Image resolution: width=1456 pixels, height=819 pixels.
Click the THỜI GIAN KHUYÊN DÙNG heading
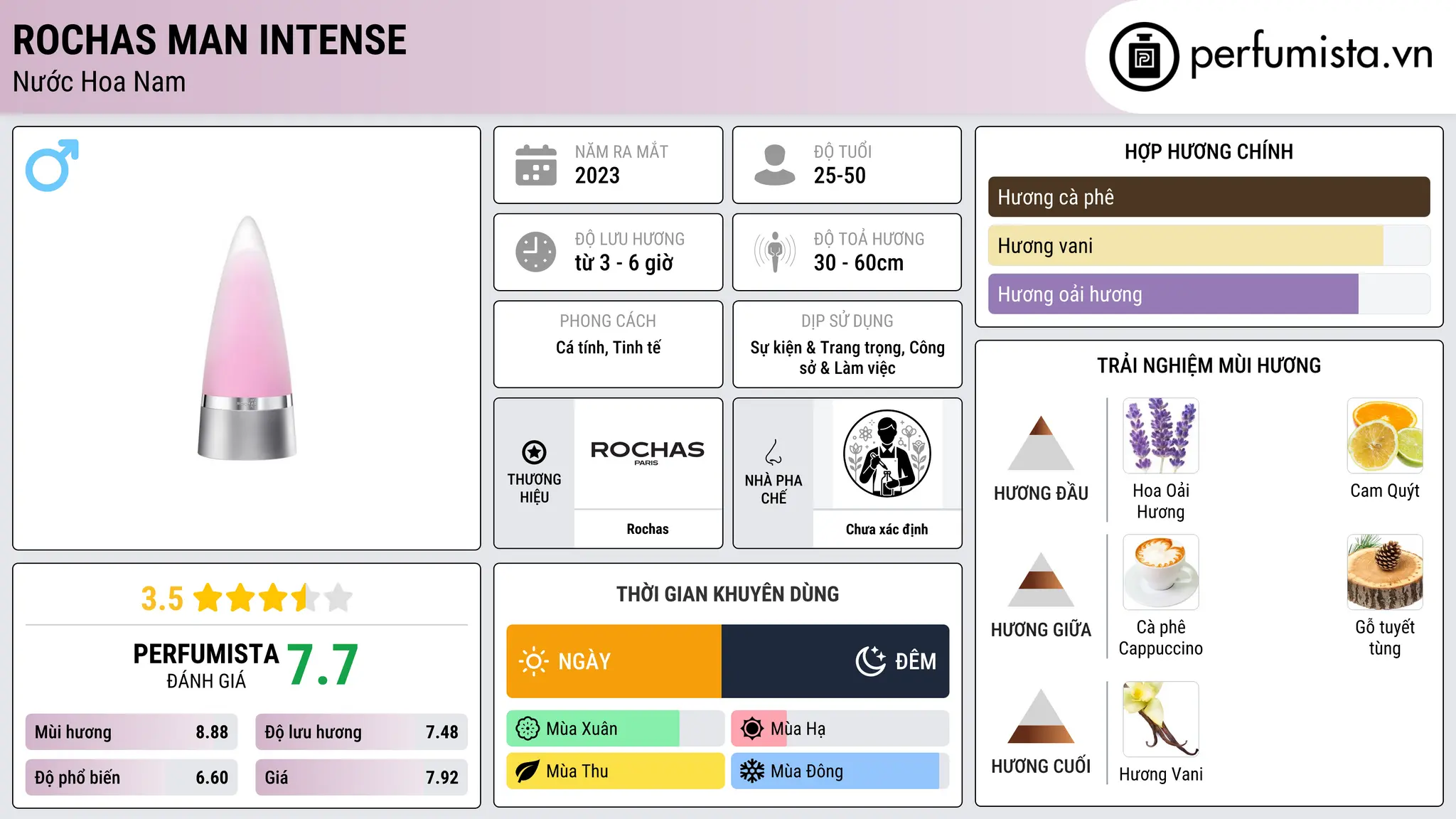[728, 594]
